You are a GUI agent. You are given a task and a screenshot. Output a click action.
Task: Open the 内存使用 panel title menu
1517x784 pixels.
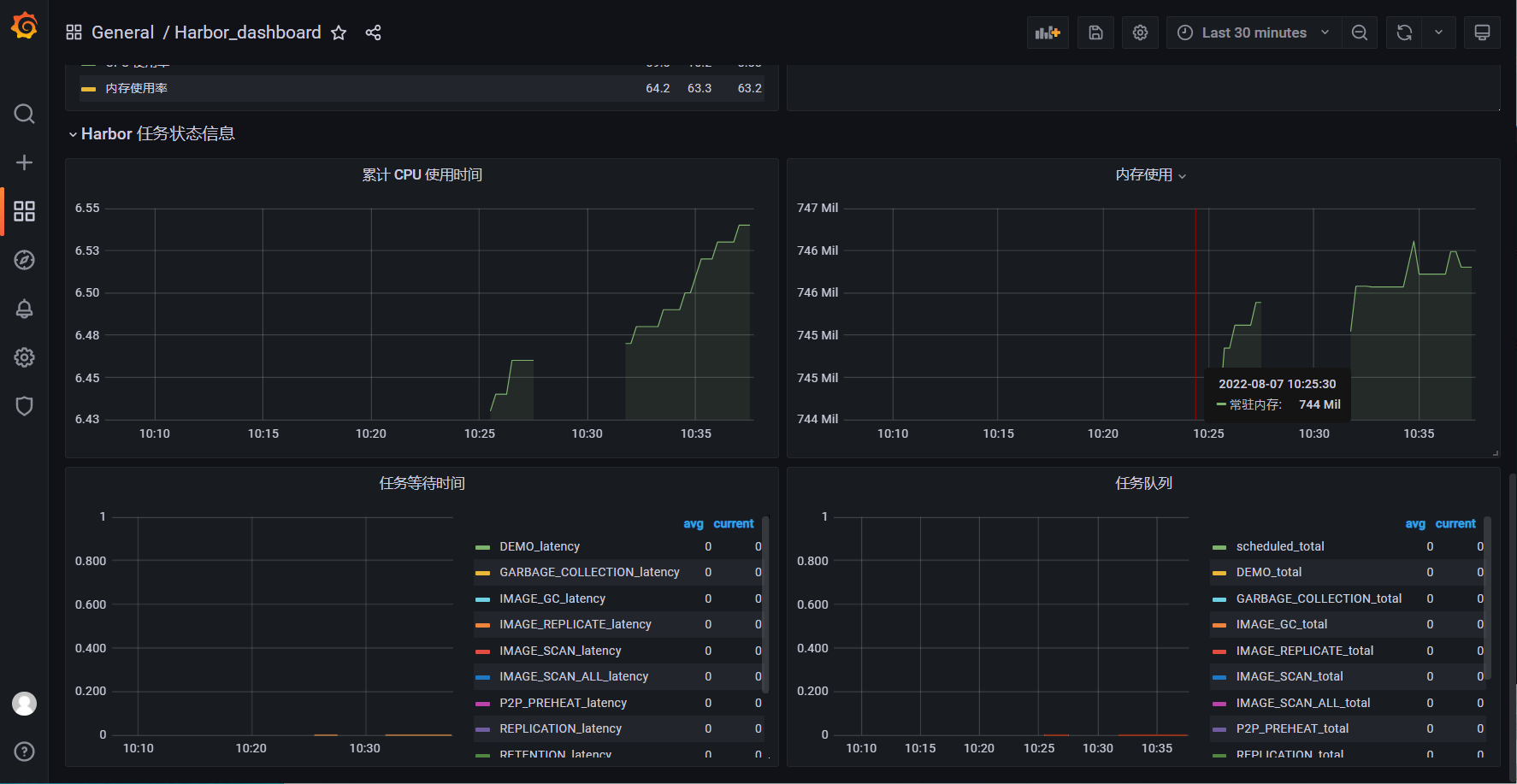[1143, 175]
